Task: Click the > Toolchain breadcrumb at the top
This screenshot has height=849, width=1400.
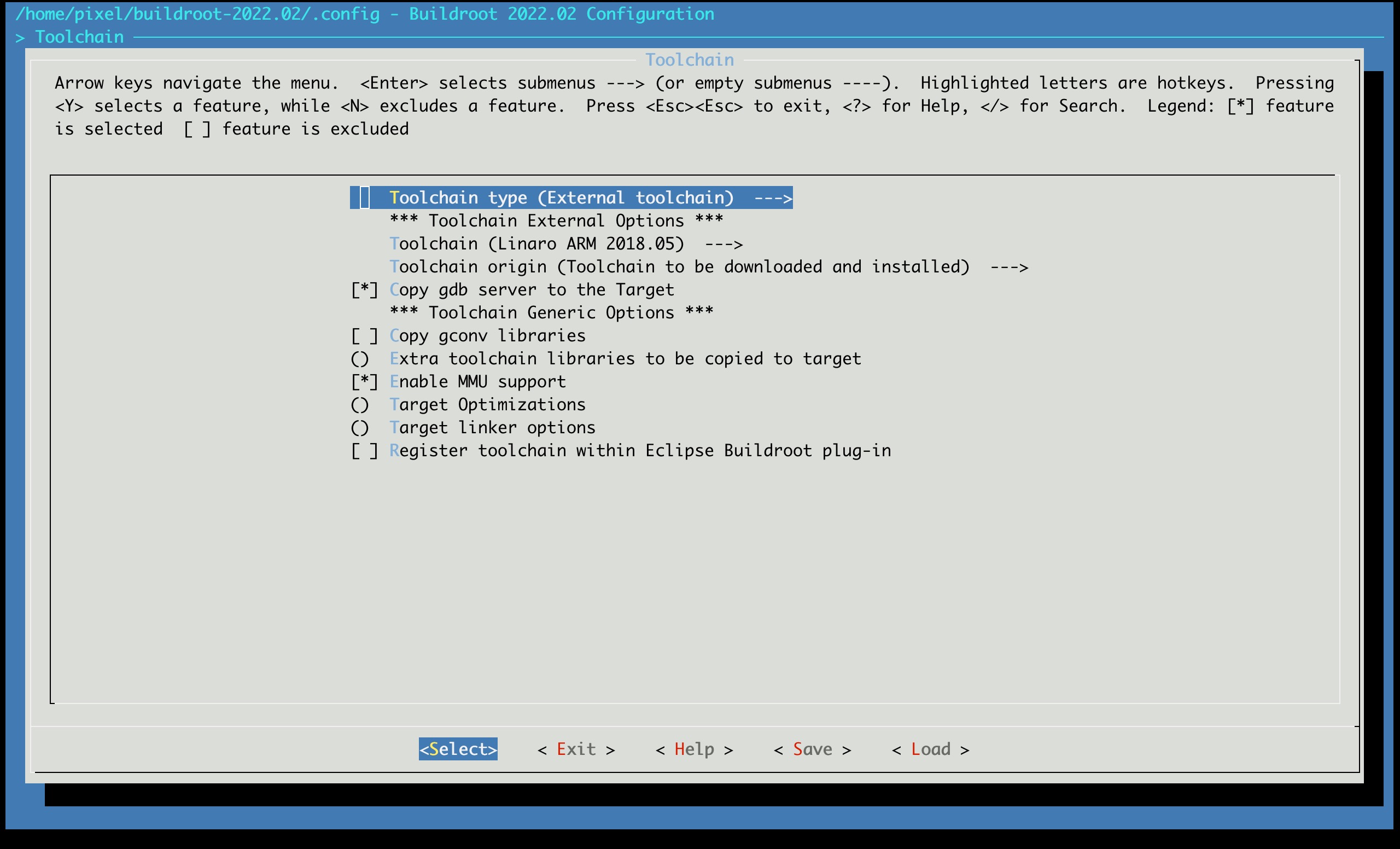Action: click(69, 37)
